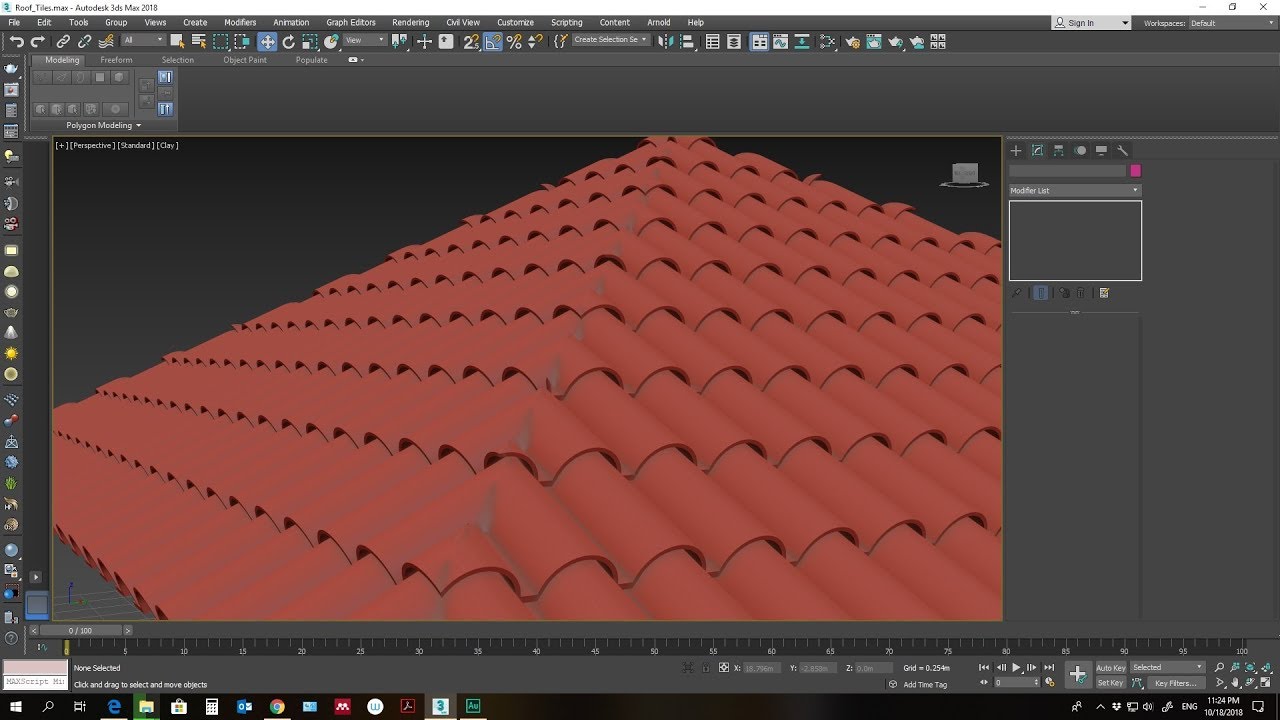Open the Modifiers menu

[x=240, y=22]
